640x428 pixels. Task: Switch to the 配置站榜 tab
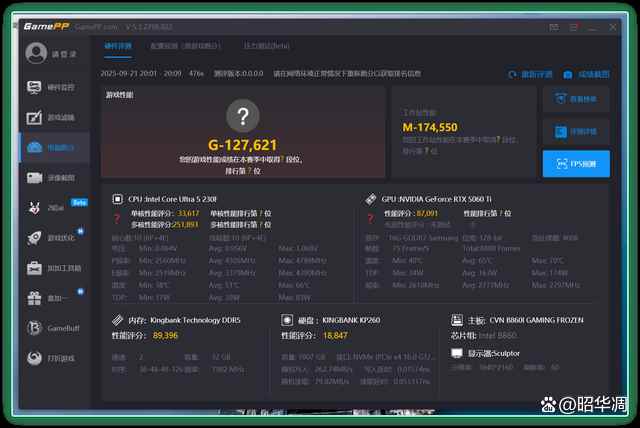pos(178,46)
